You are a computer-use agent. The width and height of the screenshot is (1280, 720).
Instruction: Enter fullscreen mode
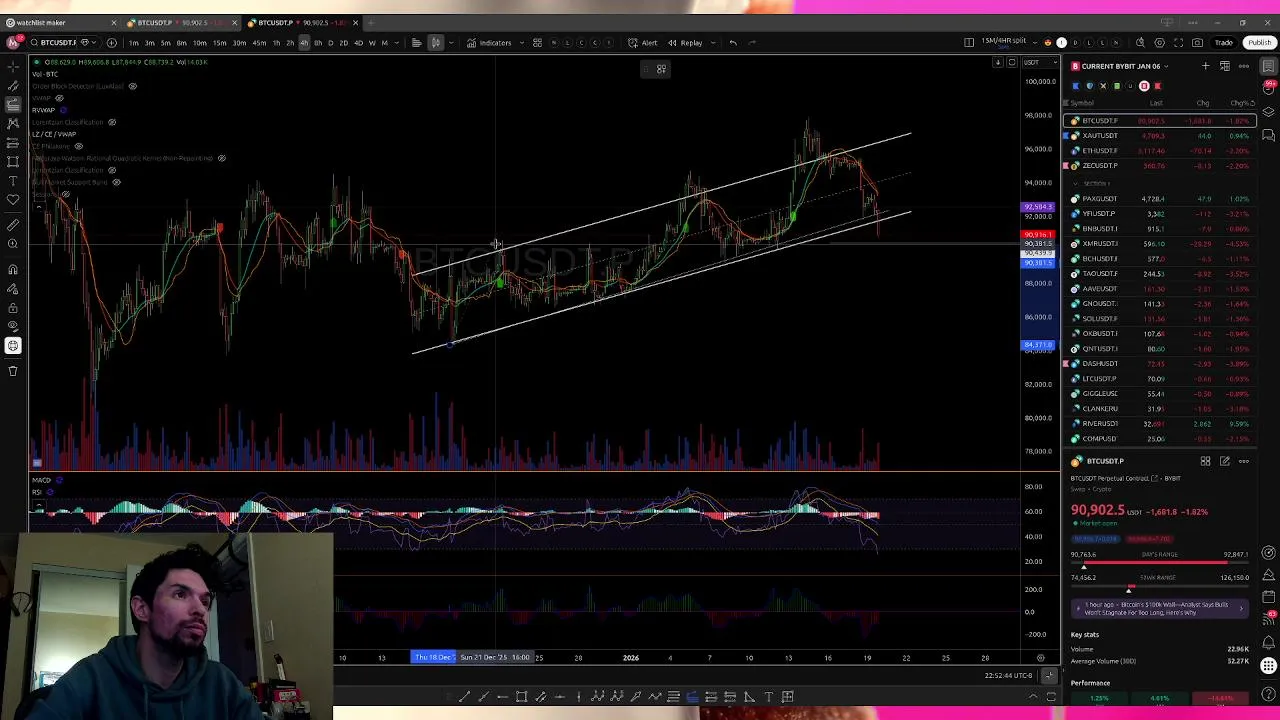click(x=1178, y=43)
